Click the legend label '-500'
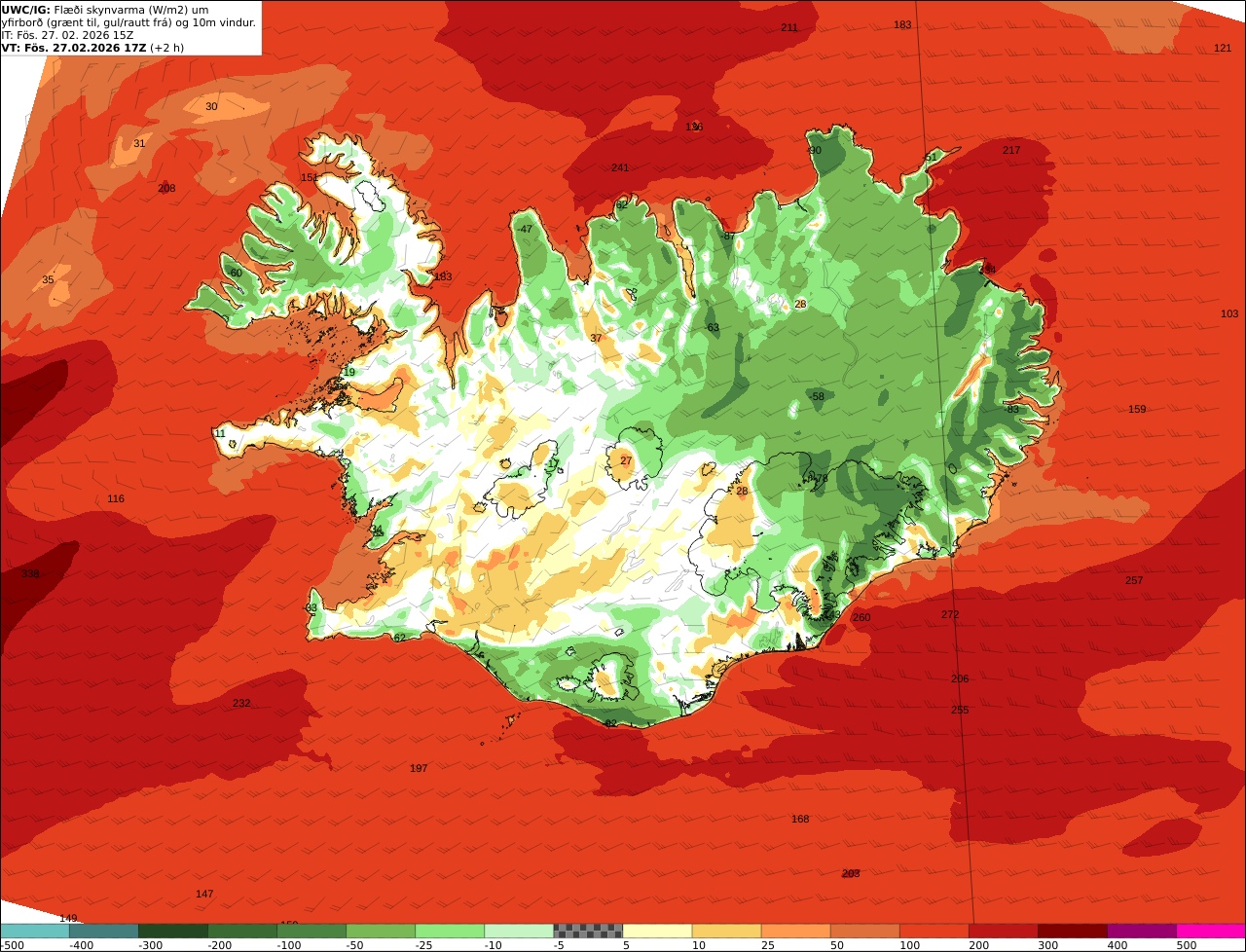 point(11,944)
